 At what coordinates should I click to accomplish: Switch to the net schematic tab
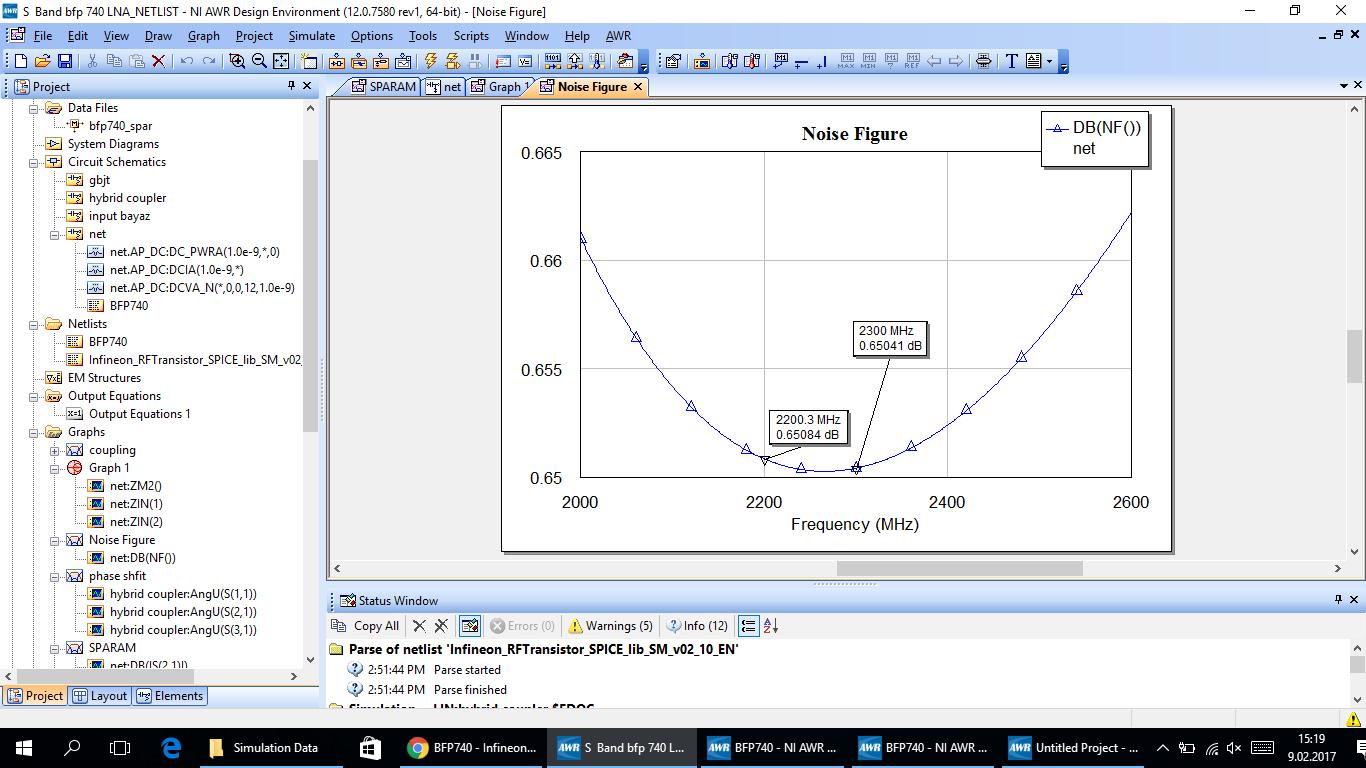click(444, 87)
